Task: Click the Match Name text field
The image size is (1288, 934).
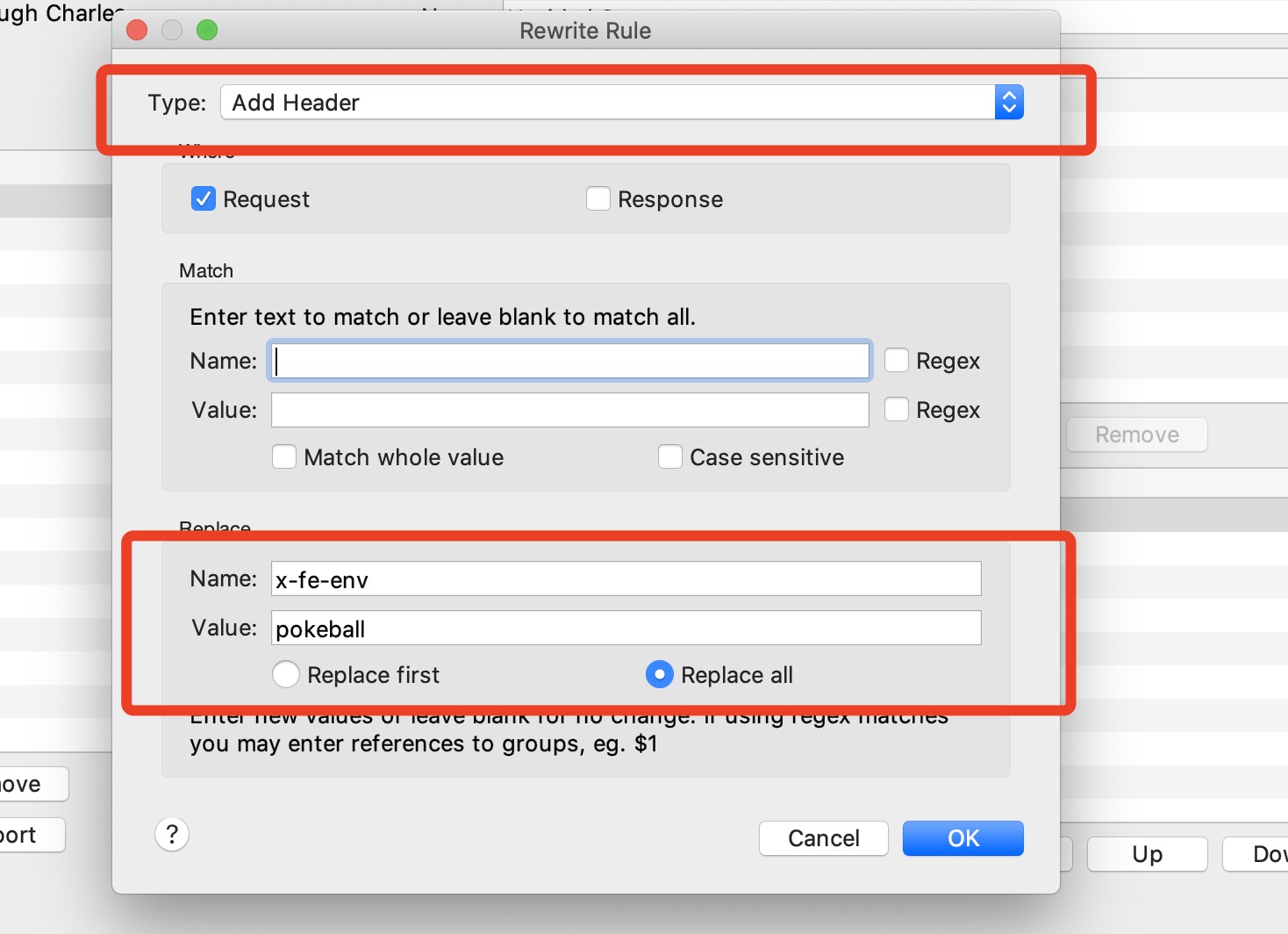Action: (x=570, y=361)
